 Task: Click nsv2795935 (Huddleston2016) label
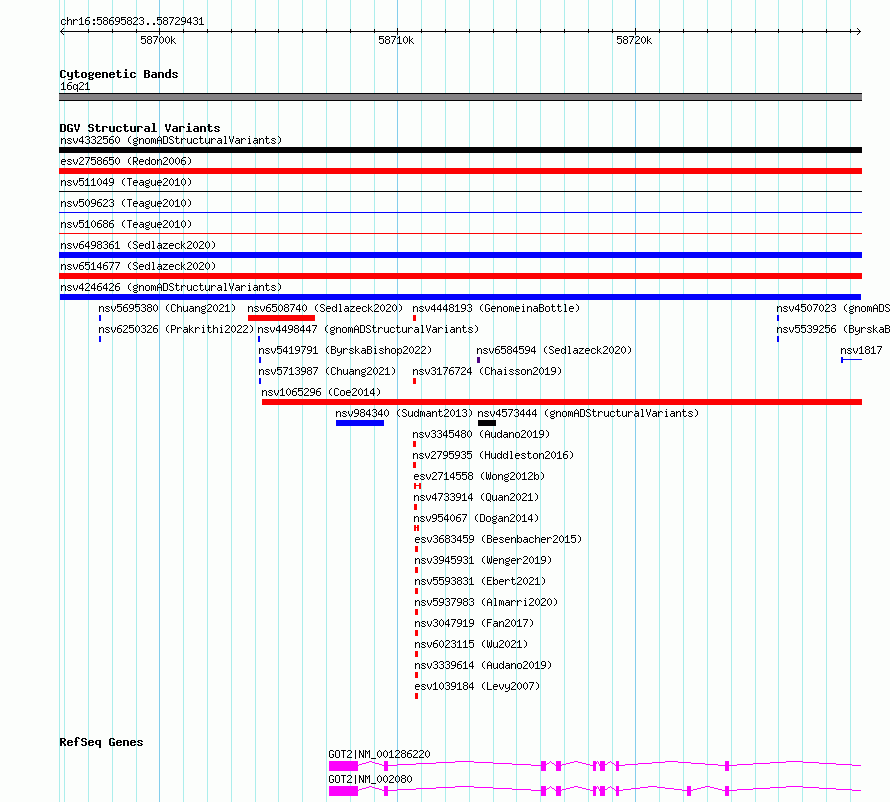(x=493, y=455)
